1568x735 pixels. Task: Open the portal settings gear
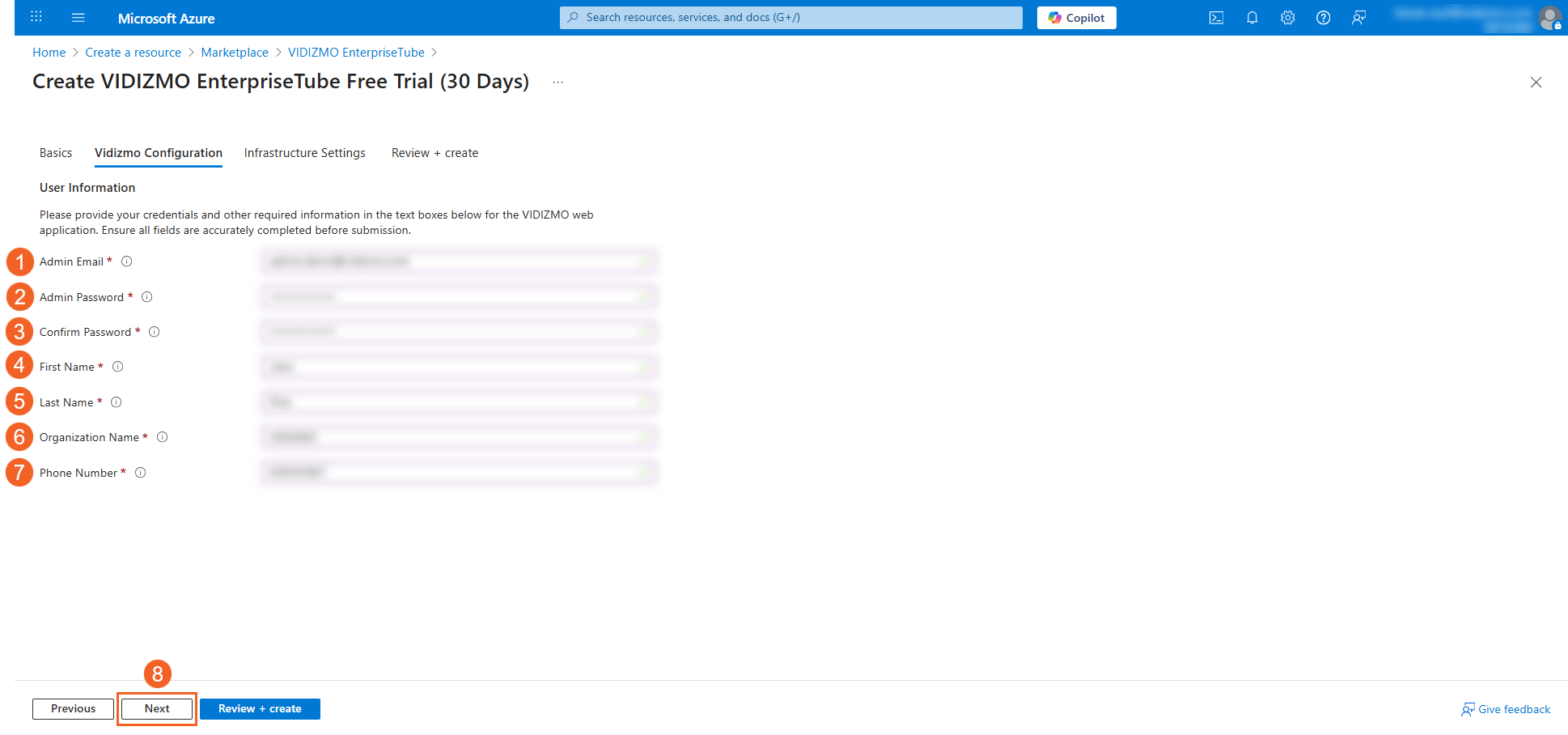pos(1287,18)
